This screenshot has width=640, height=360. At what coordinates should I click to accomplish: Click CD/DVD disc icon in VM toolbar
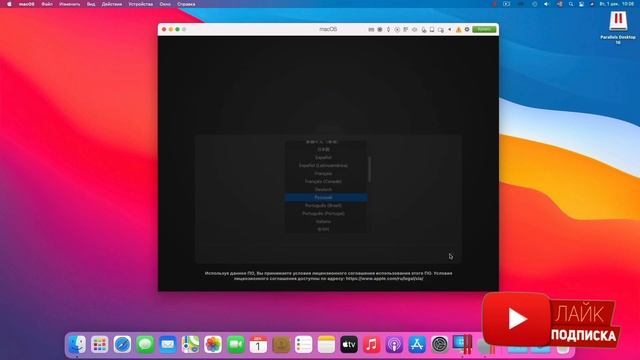click(x=397, y=29)
